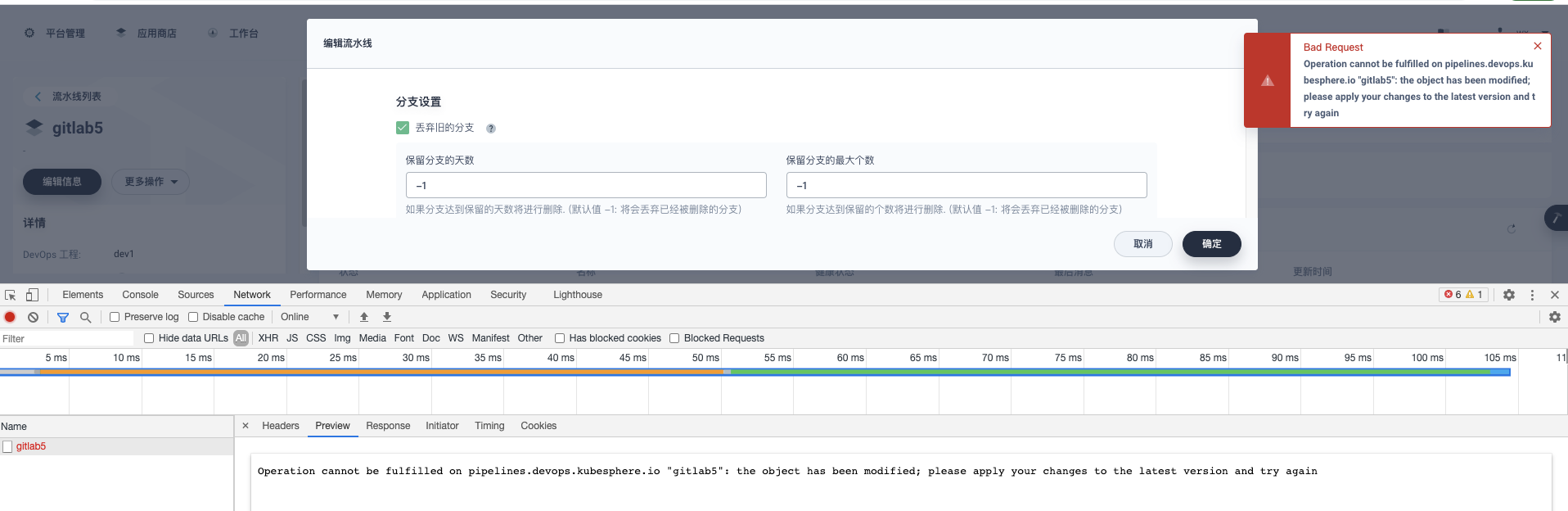
Task: Dismiss the Bad Request notification
Action: click(1538, 46)
